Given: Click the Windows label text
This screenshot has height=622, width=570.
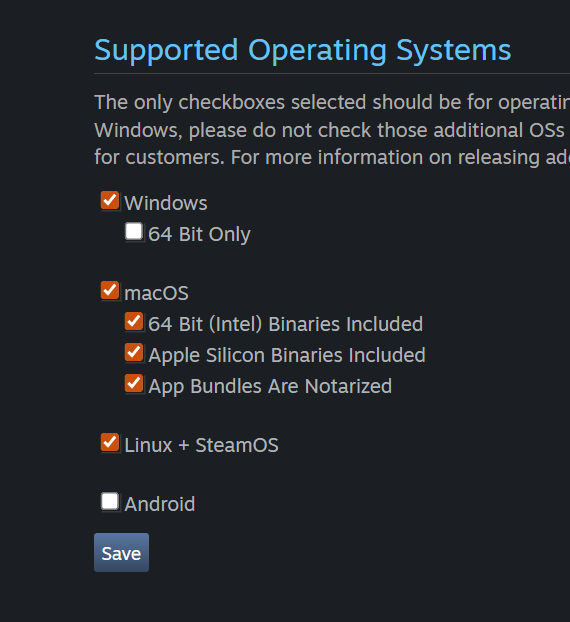Looking at the screenshot, I should click(166, 203).
